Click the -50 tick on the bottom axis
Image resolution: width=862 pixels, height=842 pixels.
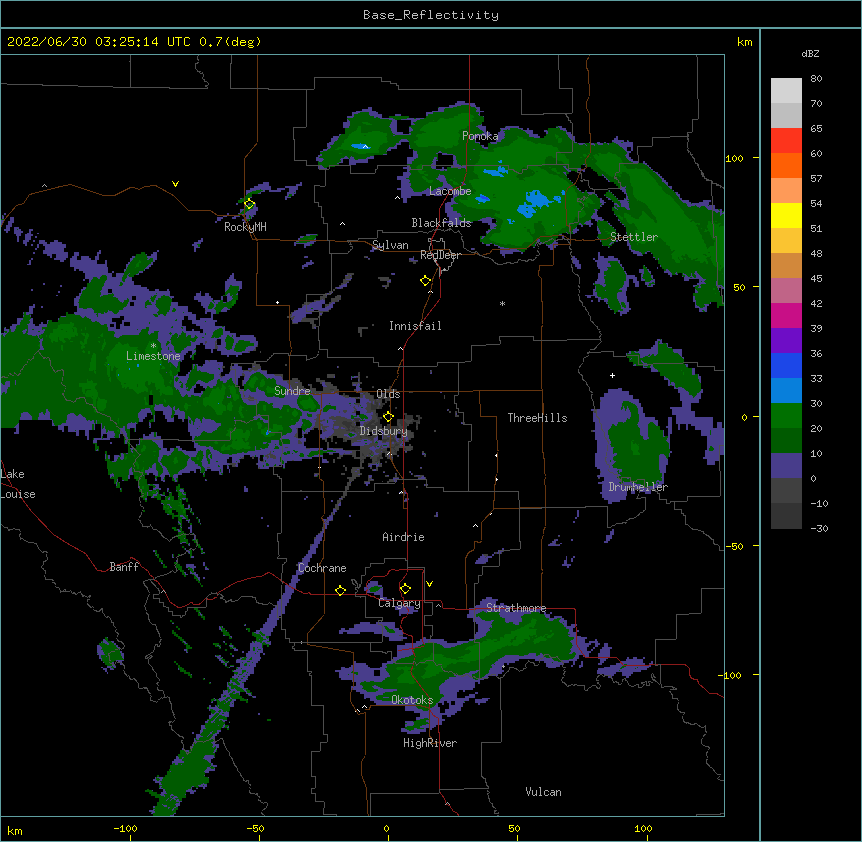(x=255, y=828)
